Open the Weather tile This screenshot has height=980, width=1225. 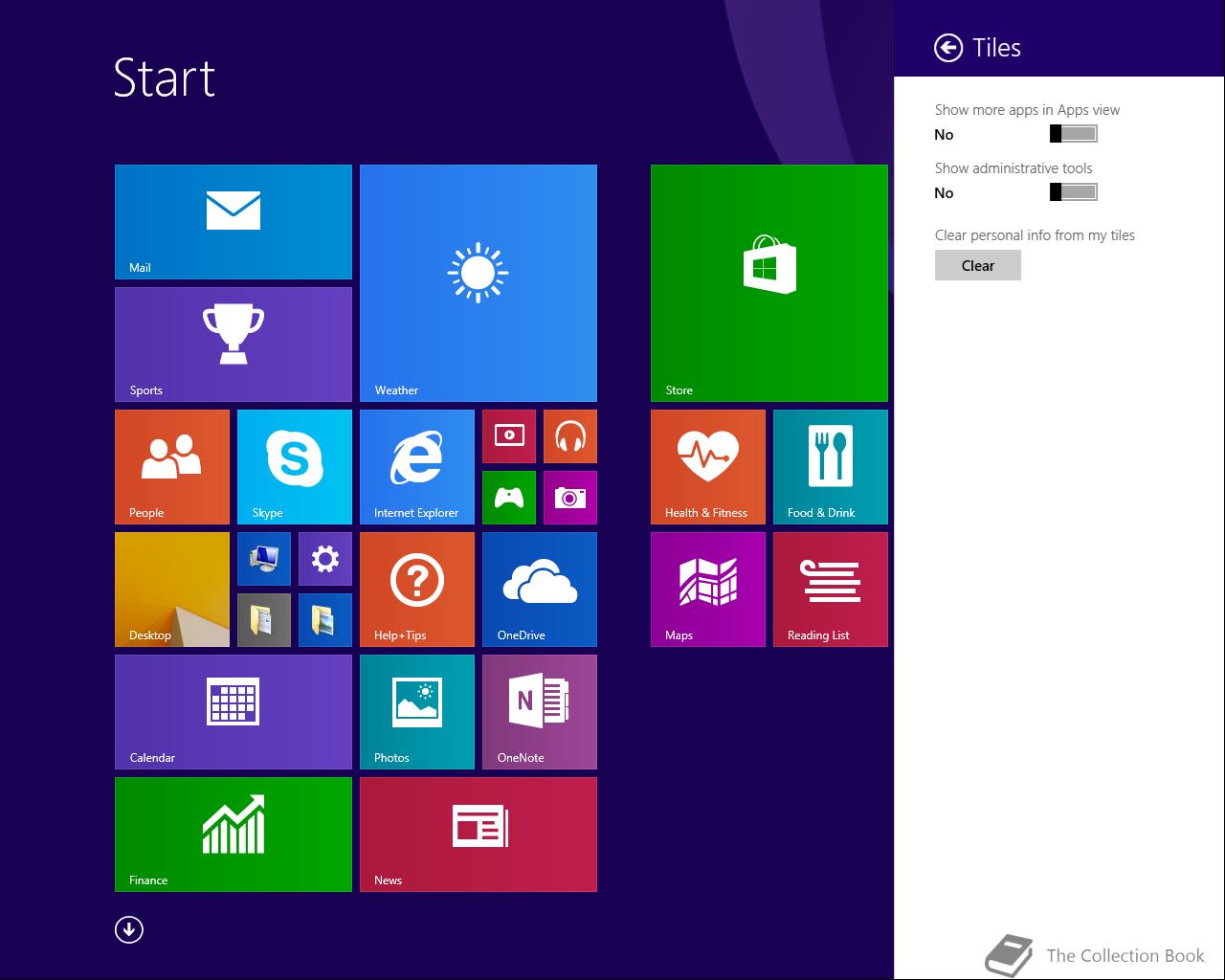(479, 283)
